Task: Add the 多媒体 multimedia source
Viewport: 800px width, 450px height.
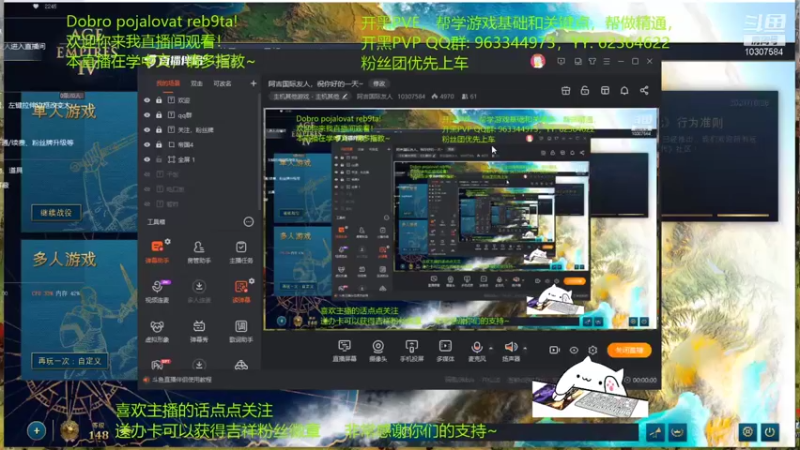Action: [x=445, y=351]
